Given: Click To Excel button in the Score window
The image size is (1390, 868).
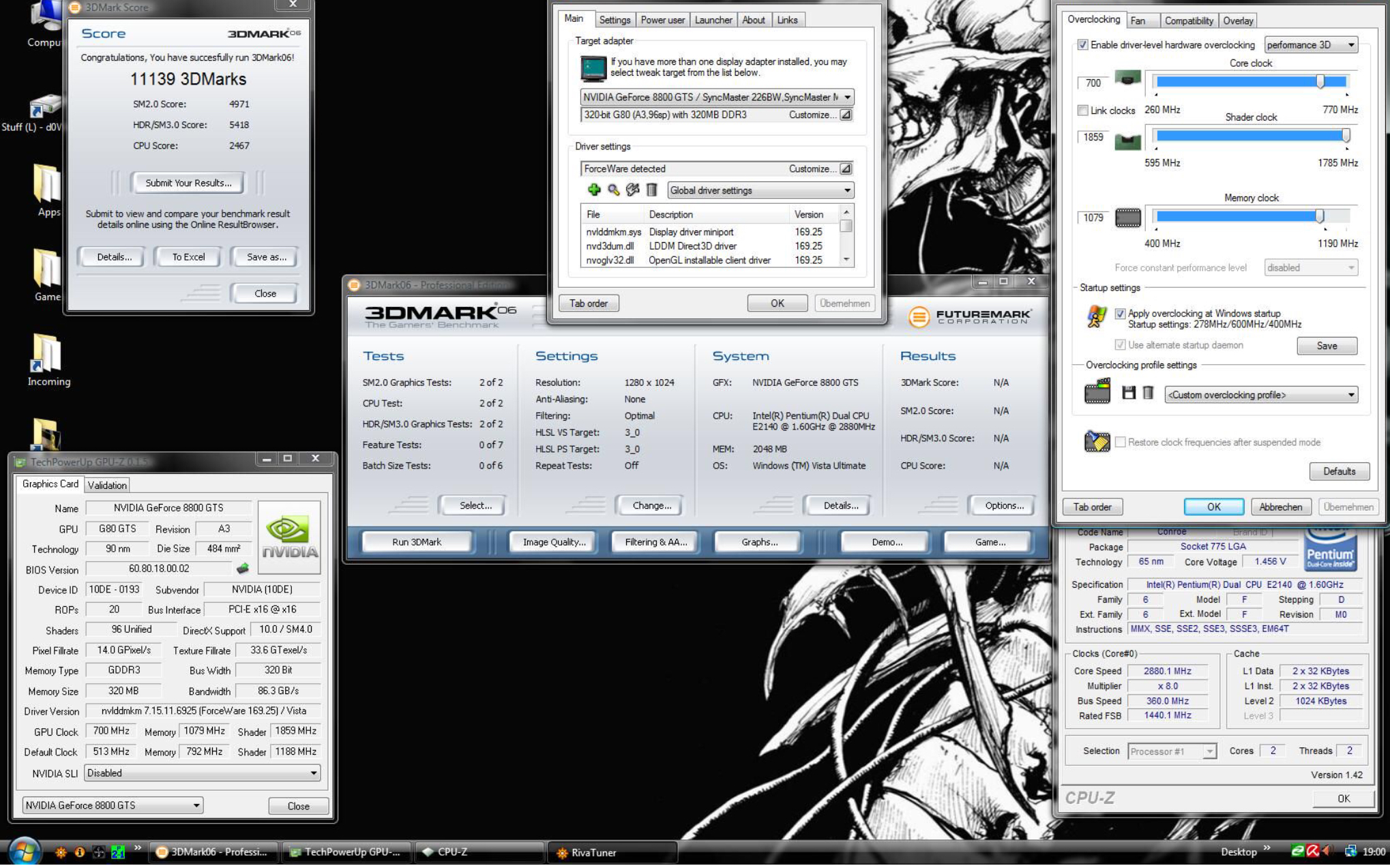Looking at the screenshot, I should point(188,257).
